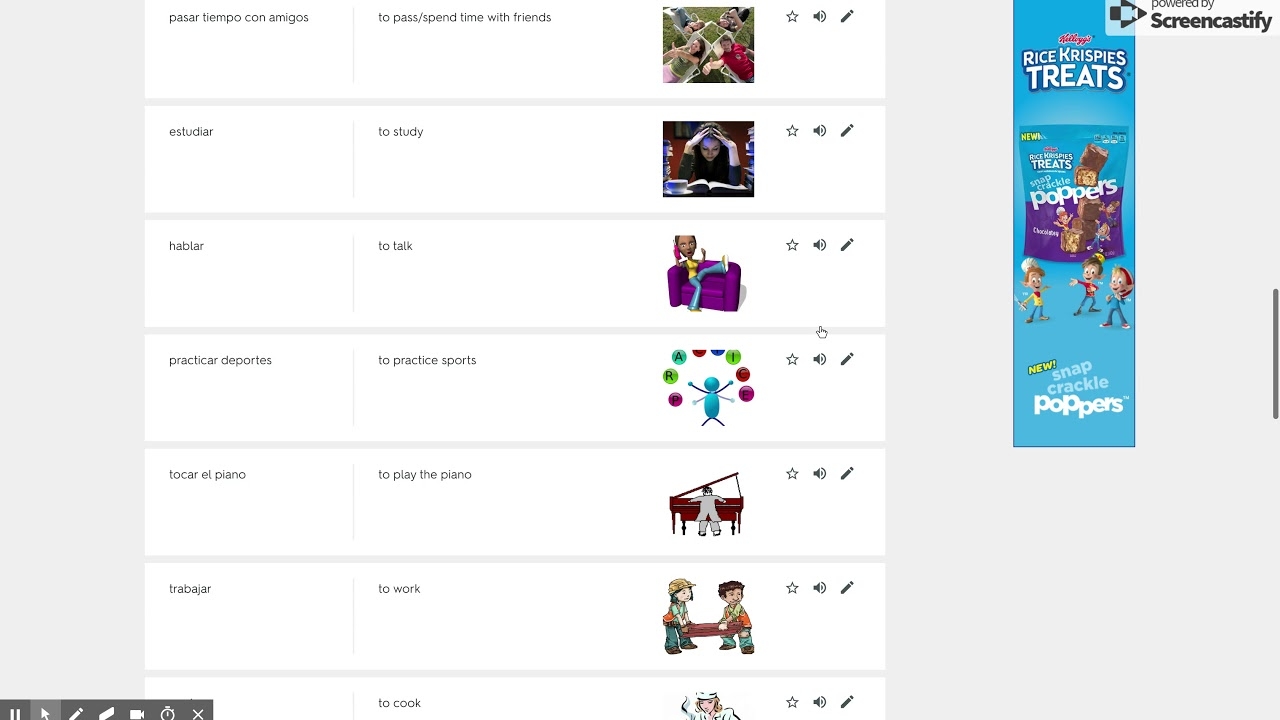Select the 'to practice sports' definition text
Image resolution: width=1280 pixels, height=720 pixels.
point(427,360)
